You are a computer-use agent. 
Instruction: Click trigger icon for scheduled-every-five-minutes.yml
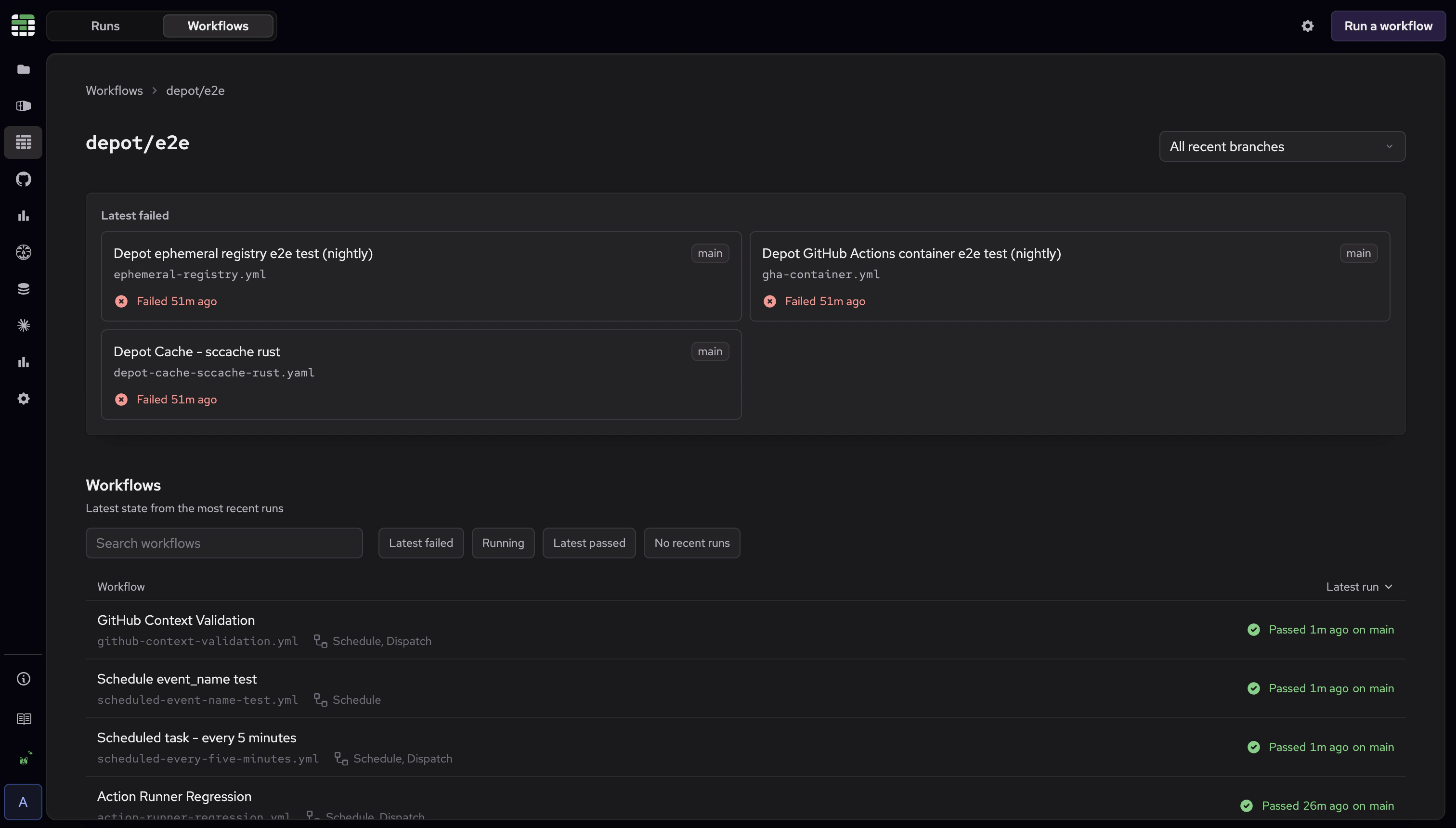341,758
